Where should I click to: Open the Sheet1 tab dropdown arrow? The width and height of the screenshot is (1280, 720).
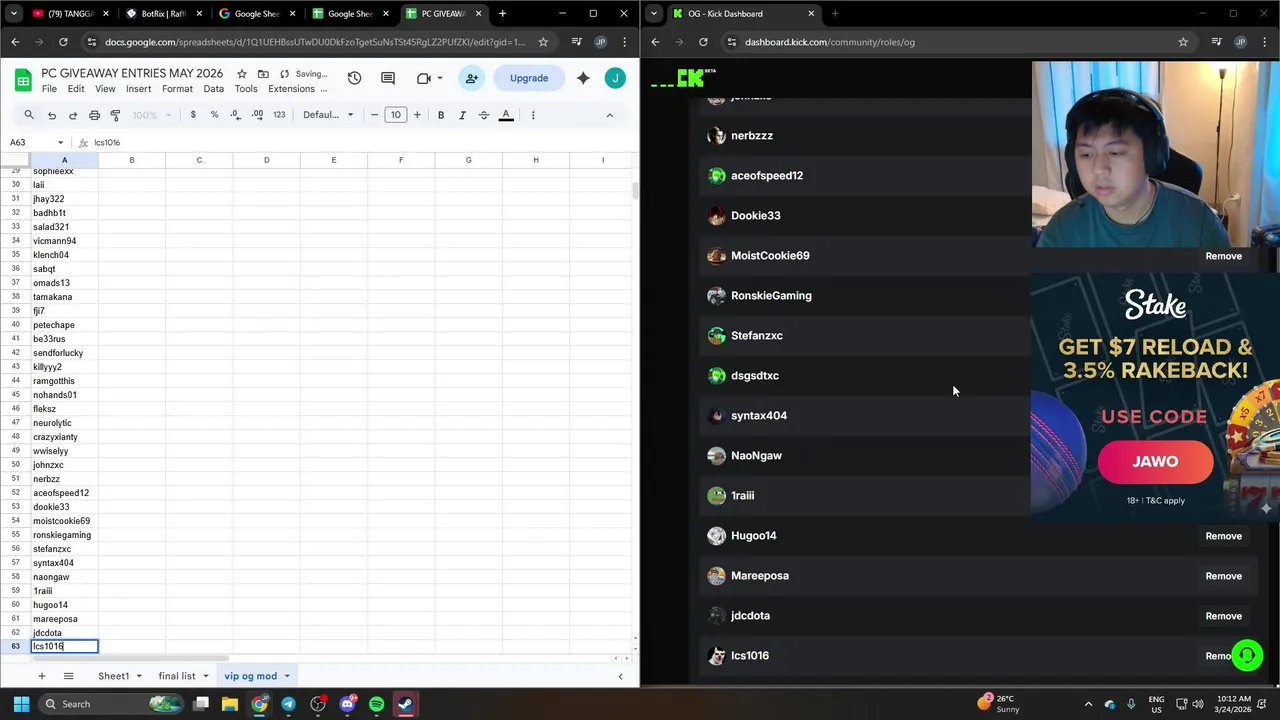click(x=139, y=677)
